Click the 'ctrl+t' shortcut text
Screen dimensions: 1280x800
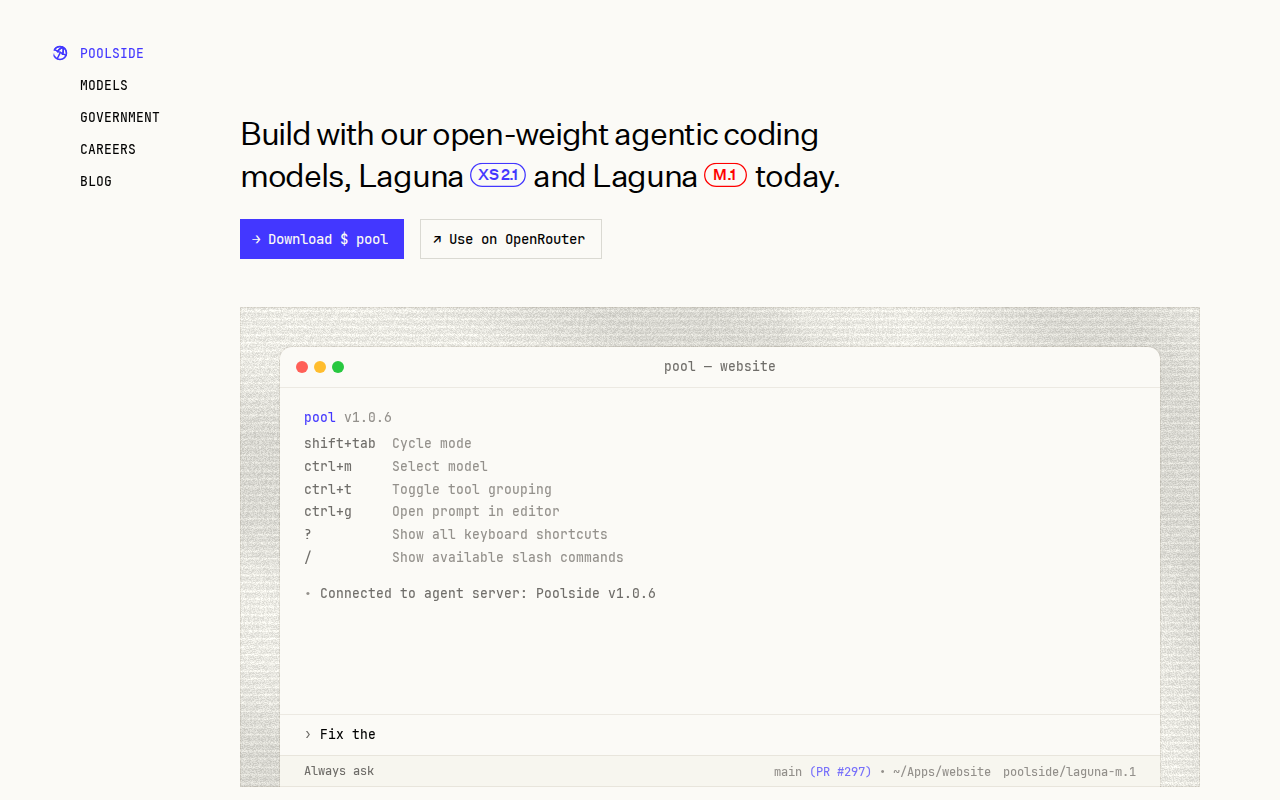(x=328, y=489)
